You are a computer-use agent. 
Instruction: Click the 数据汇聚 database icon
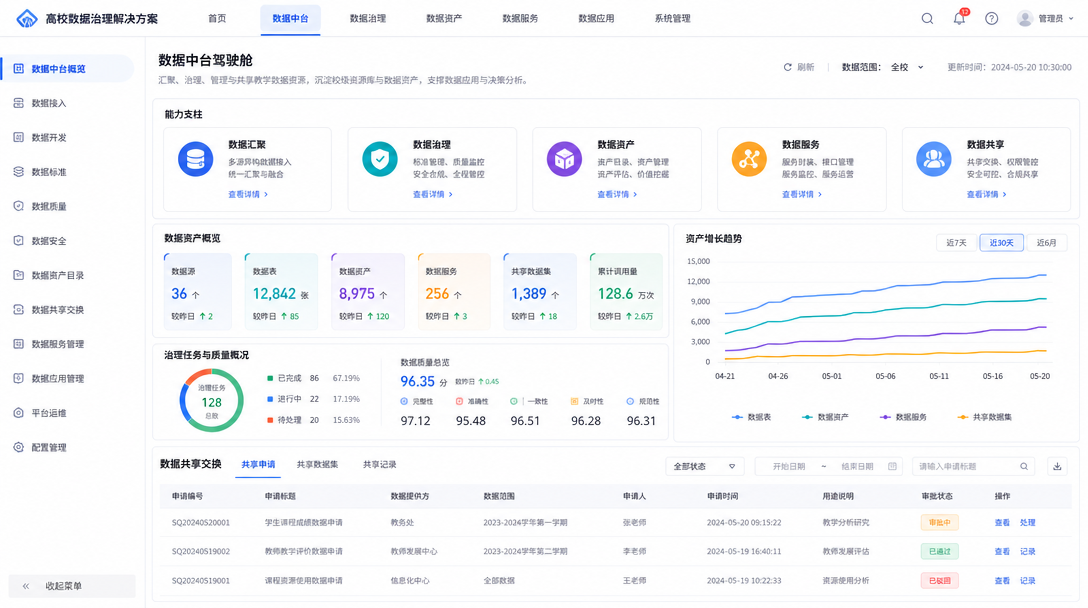196,159
